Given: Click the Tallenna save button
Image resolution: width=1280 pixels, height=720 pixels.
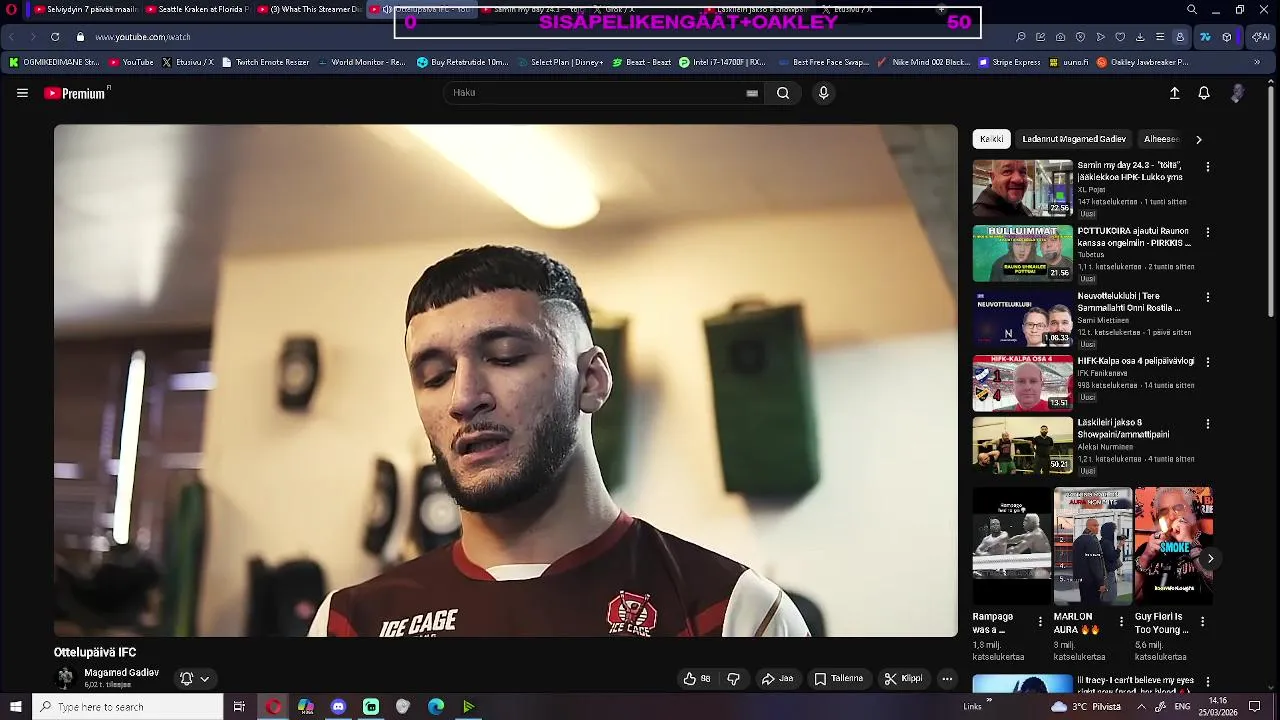Looking at the screenshot, I should (x=838, y=679).
